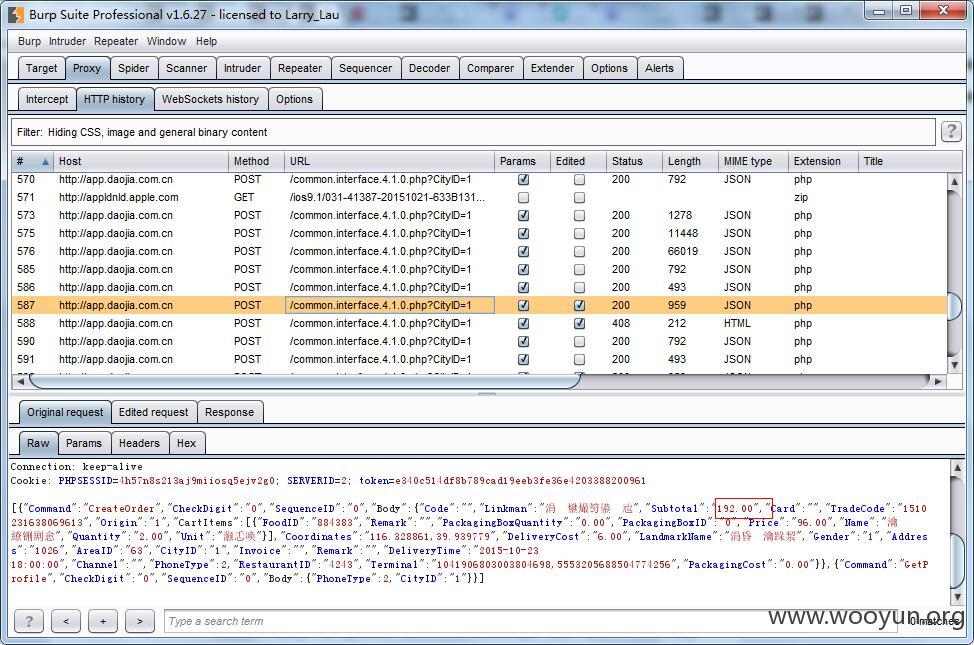974x645 pixels.
Task: Click the filter bar to edit filters
Action: (473, 132)
